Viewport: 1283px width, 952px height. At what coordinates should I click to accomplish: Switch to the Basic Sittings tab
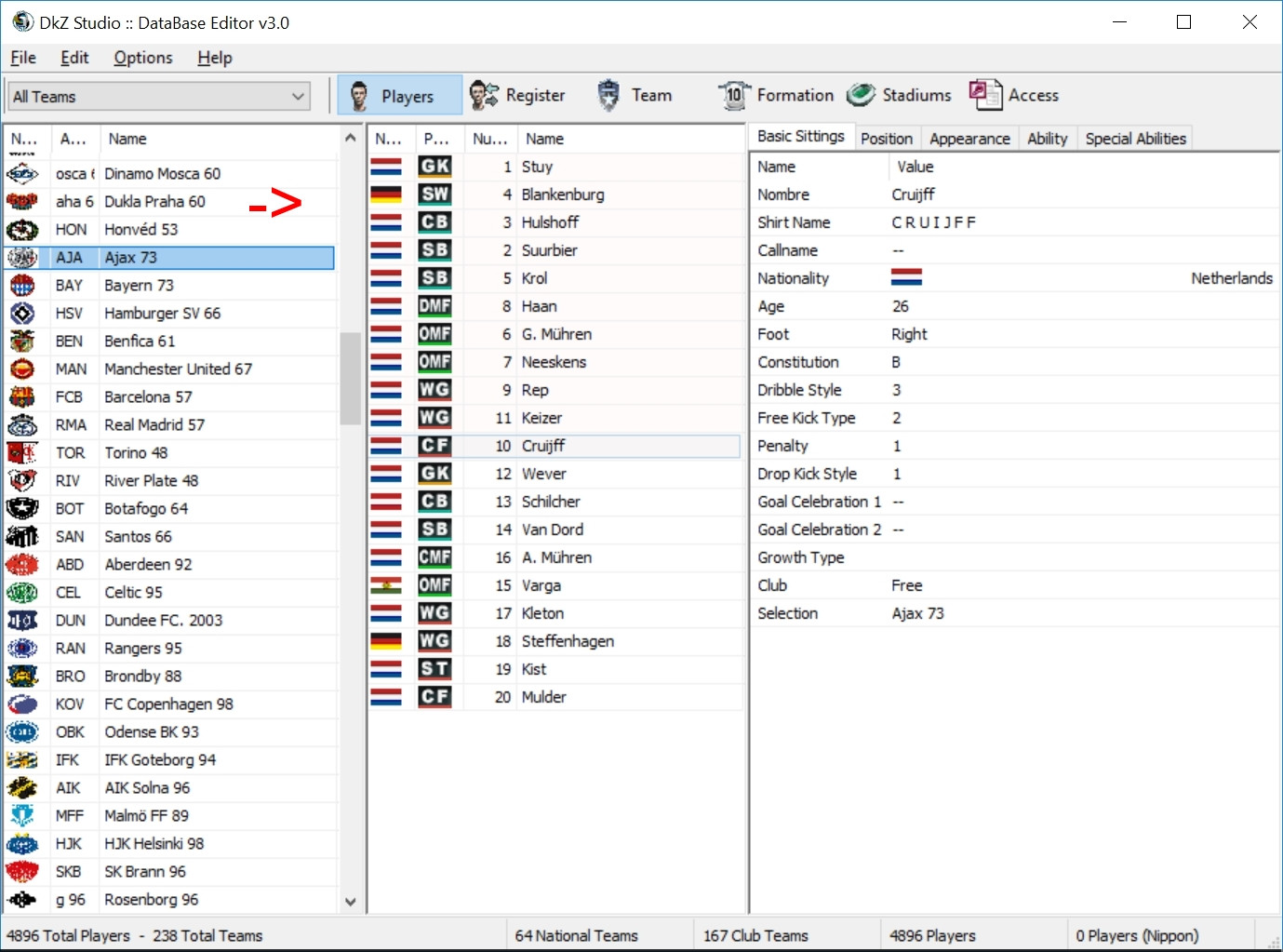[x=801, y=137]
